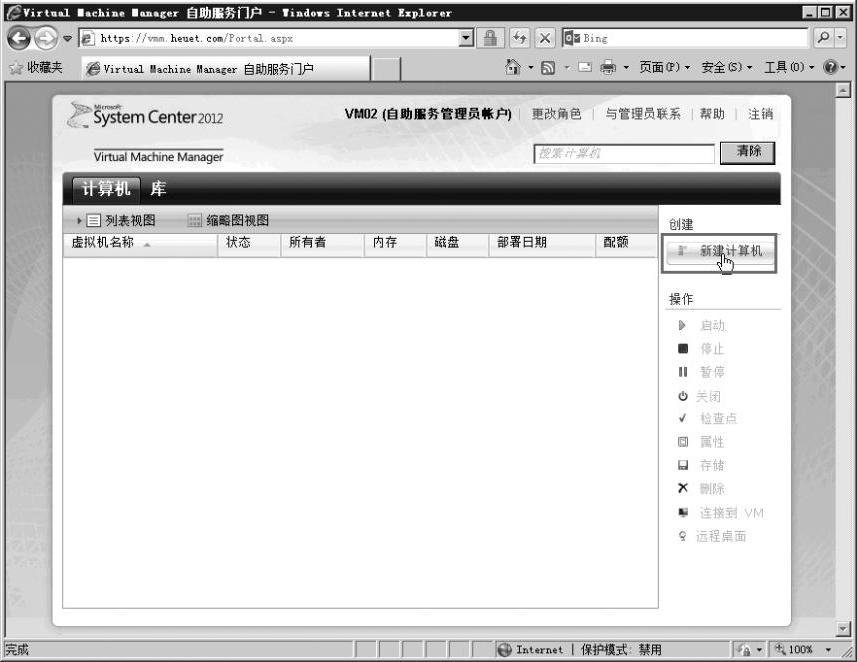This screenshot has width=857, height=662.
Task: Refresh the page with the refresh icon
Action: [x=519, y=38]
